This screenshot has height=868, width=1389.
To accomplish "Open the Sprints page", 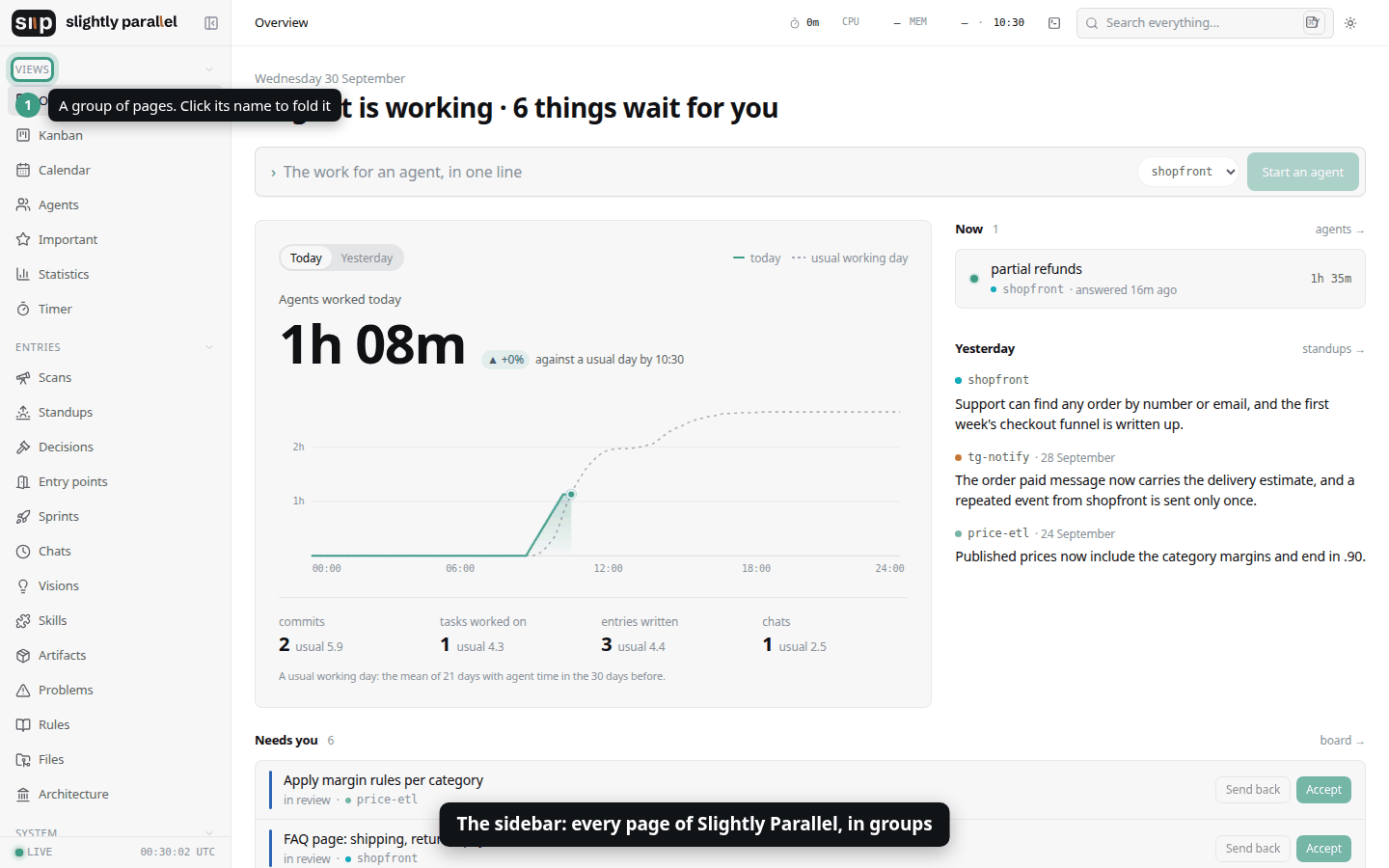I will pyautogui.click(x=116, y=516).
